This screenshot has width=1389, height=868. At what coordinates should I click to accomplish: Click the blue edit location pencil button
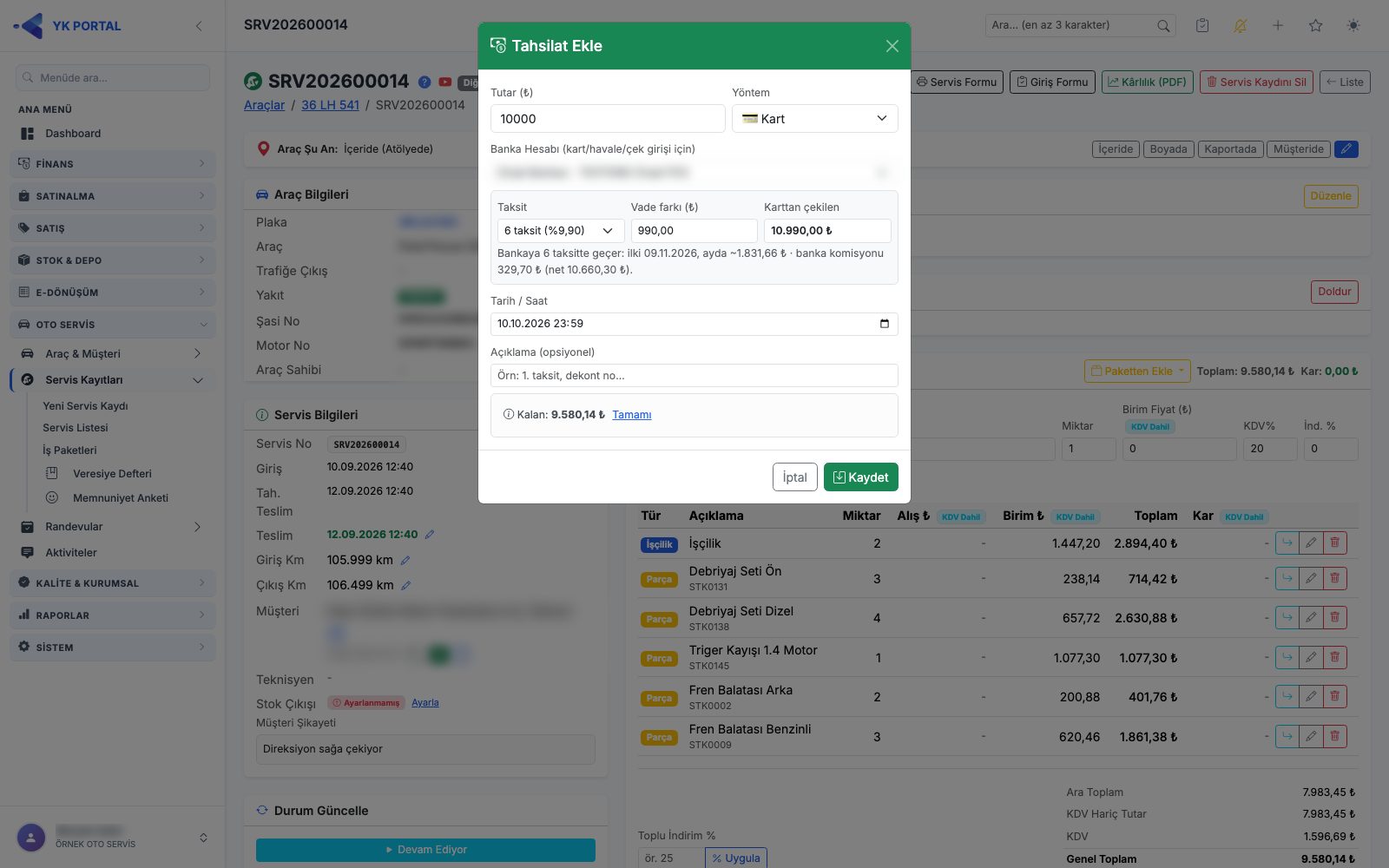pos(1346,149)
